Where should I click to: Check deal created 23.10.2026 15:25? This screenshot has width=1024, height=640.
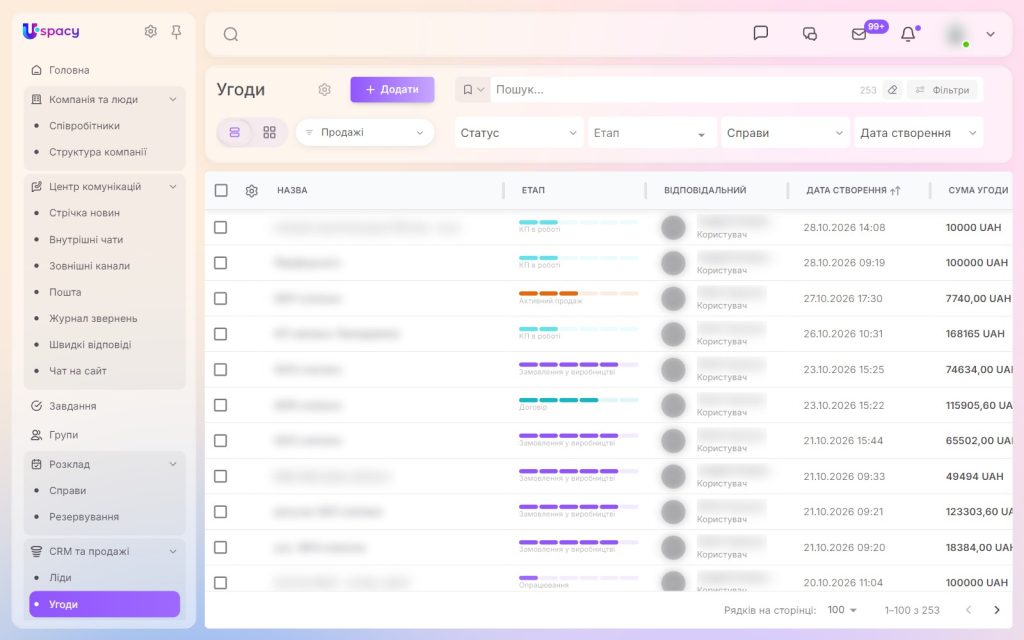221,370
